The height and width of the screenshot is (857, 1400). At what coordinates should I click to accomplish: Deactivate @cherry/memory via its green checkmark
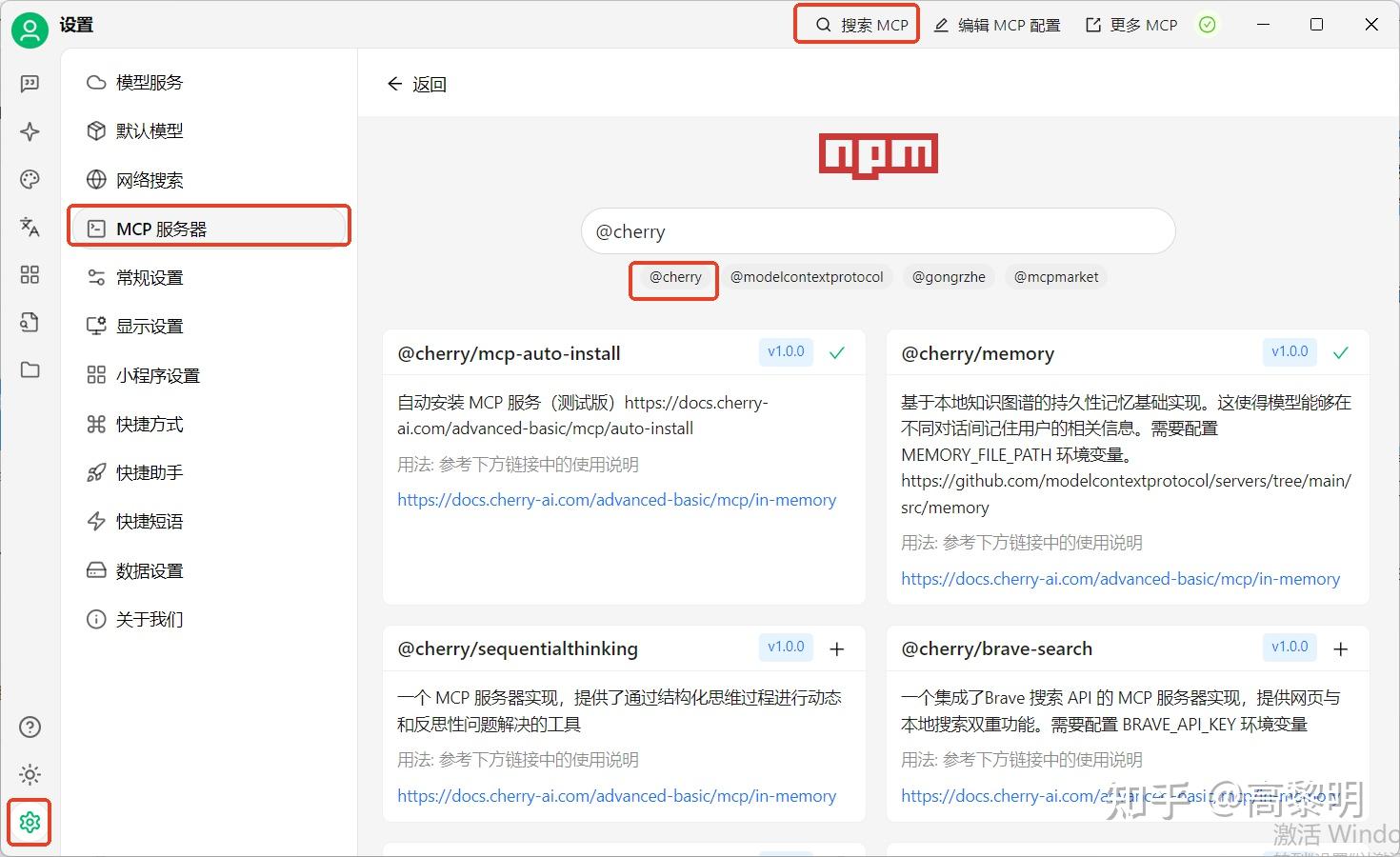tap(1341, 351)
